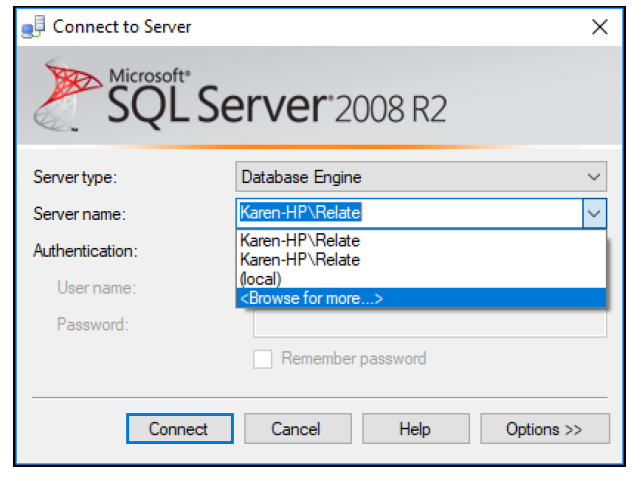Click the Connect button
The image size is (644, 481).
[180, 429]
